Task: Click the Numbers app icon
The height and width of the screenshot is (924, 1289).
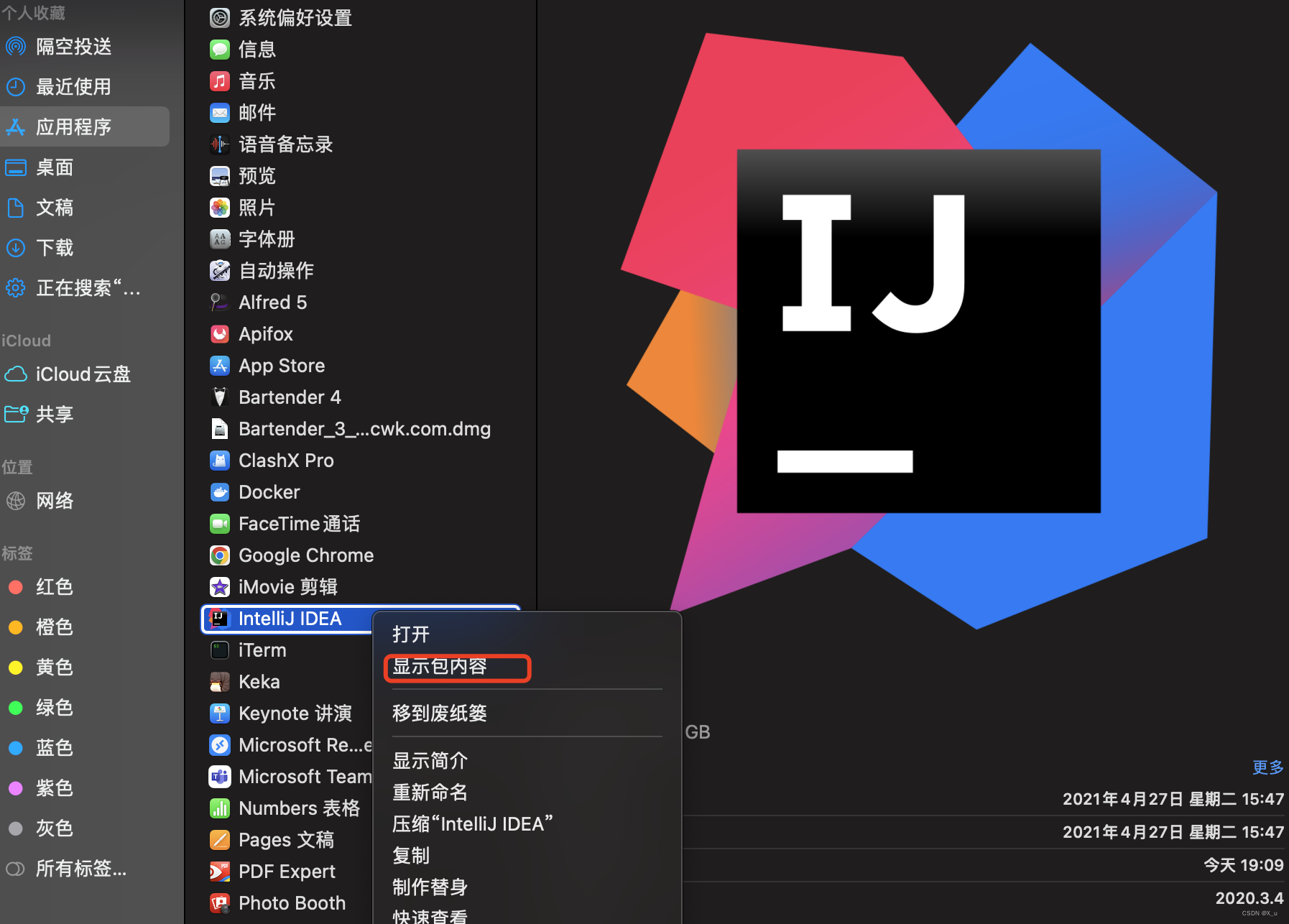Action: pos(220,808)
